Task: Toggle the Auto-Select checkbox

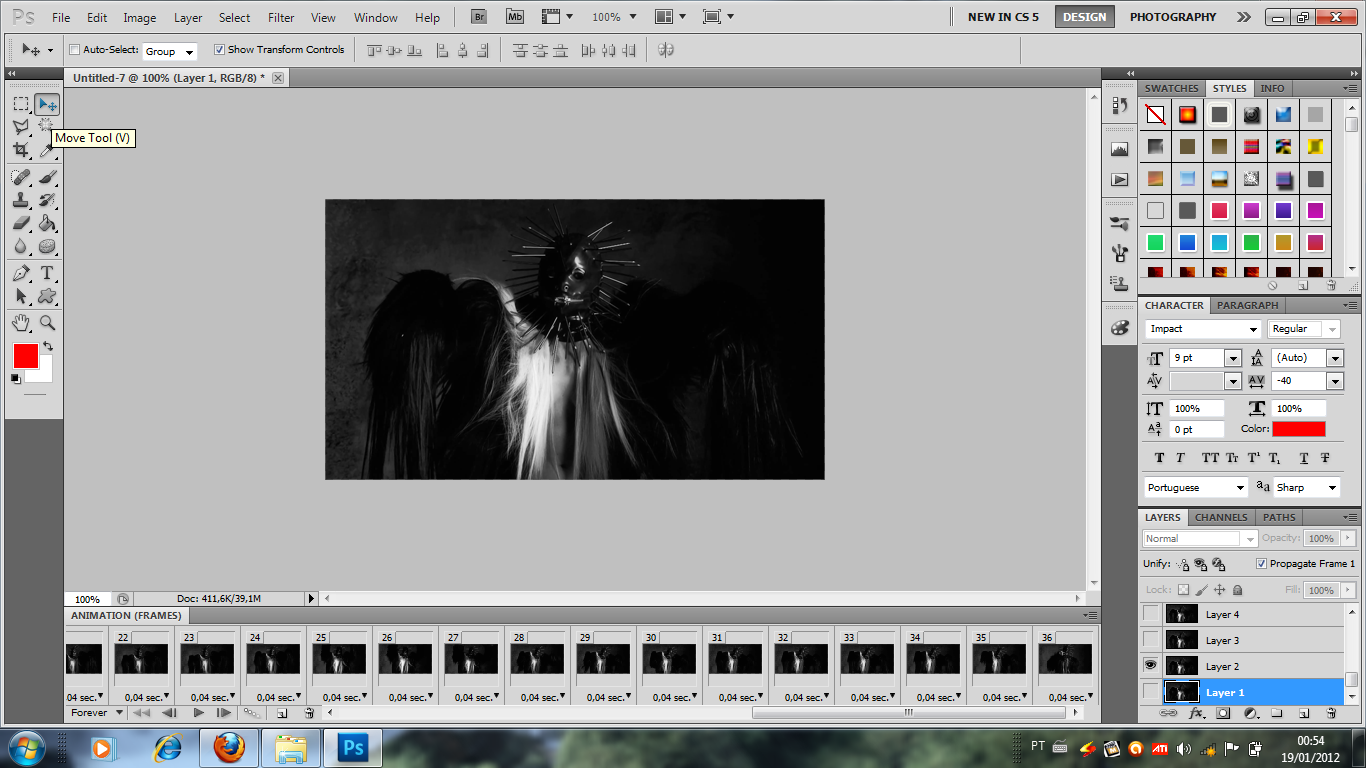Action: [x=75, y=50]
